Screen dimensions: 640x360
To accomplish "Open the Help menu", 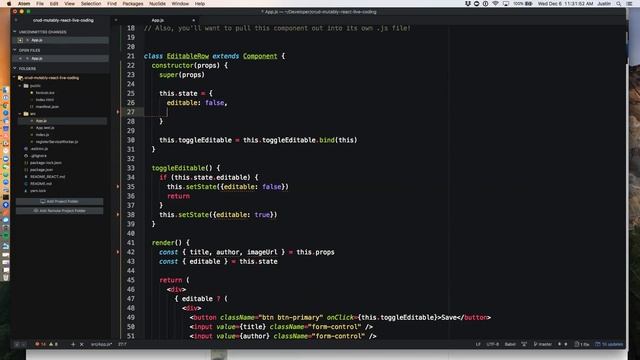I will (200, 4).
